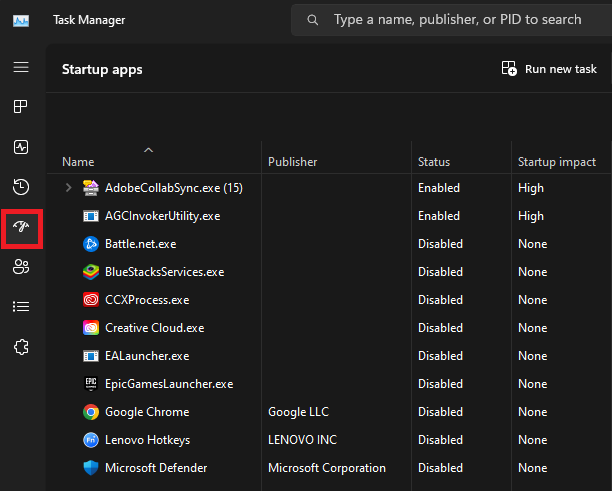Open the Users page icon
The height and width of the screenshot is (491, 612).
coord(21,267)
